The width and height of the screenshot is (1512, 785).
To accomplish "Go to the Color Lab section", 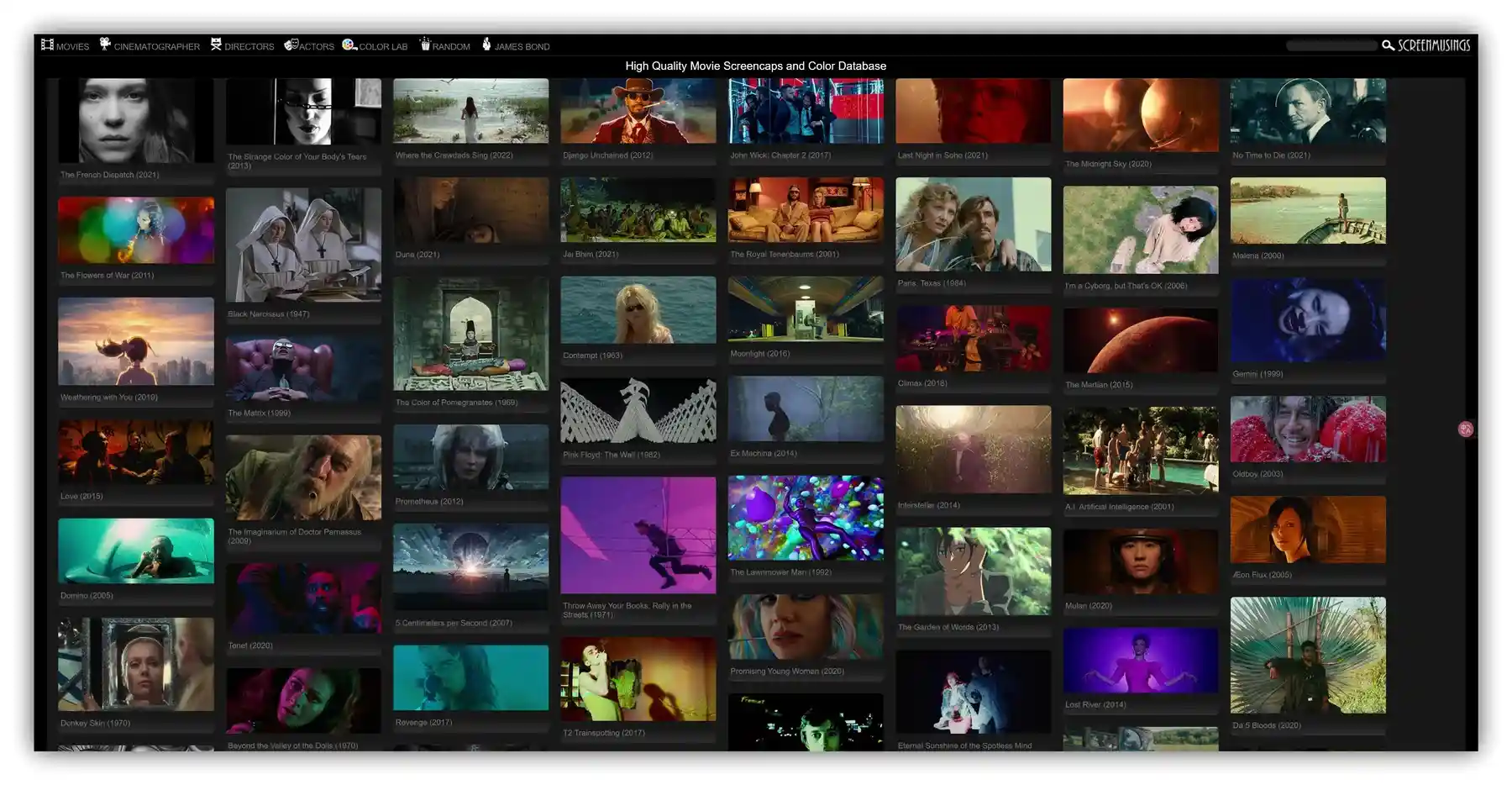I will coord(383,47).
